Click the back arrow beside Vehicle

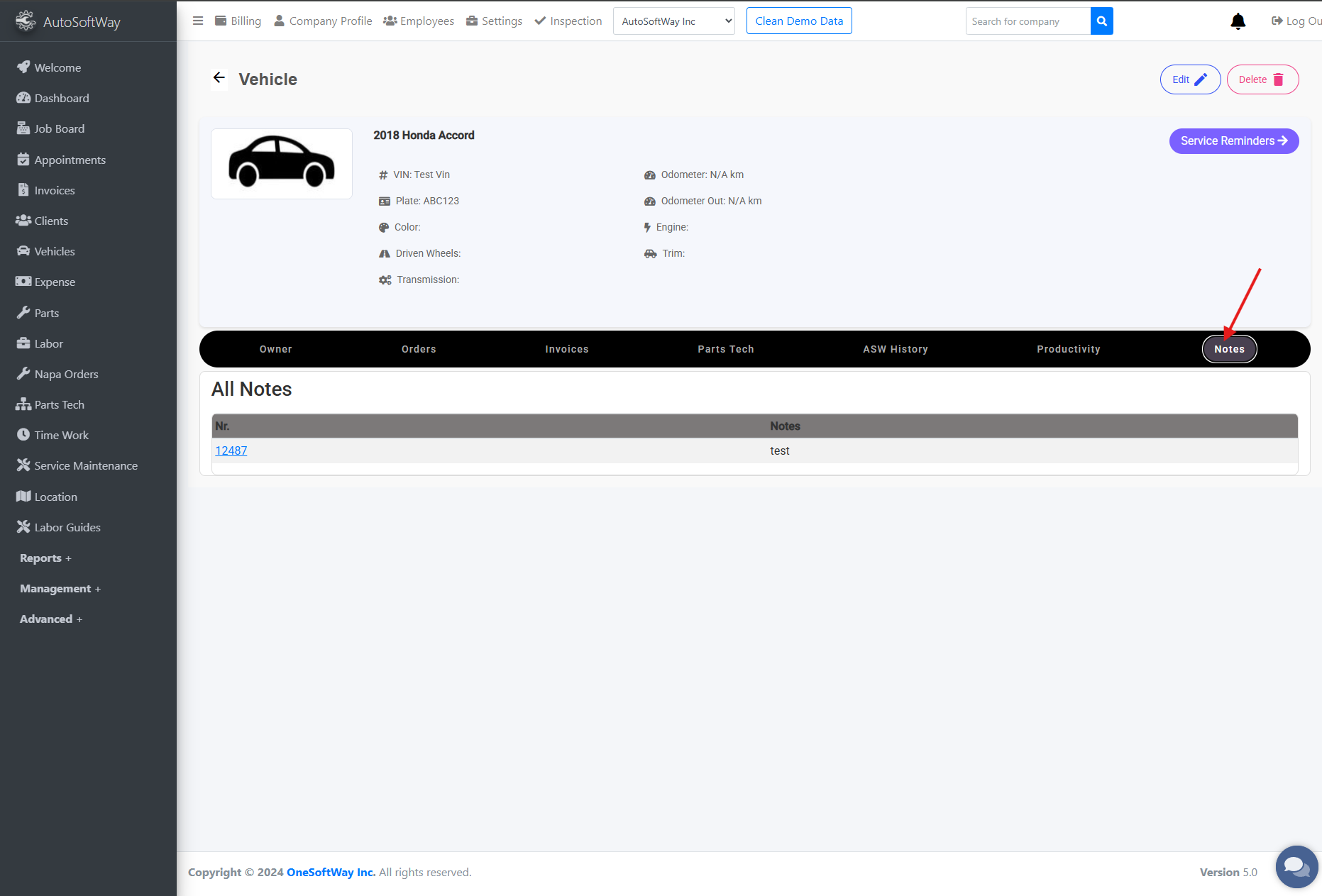coord(219,78)
